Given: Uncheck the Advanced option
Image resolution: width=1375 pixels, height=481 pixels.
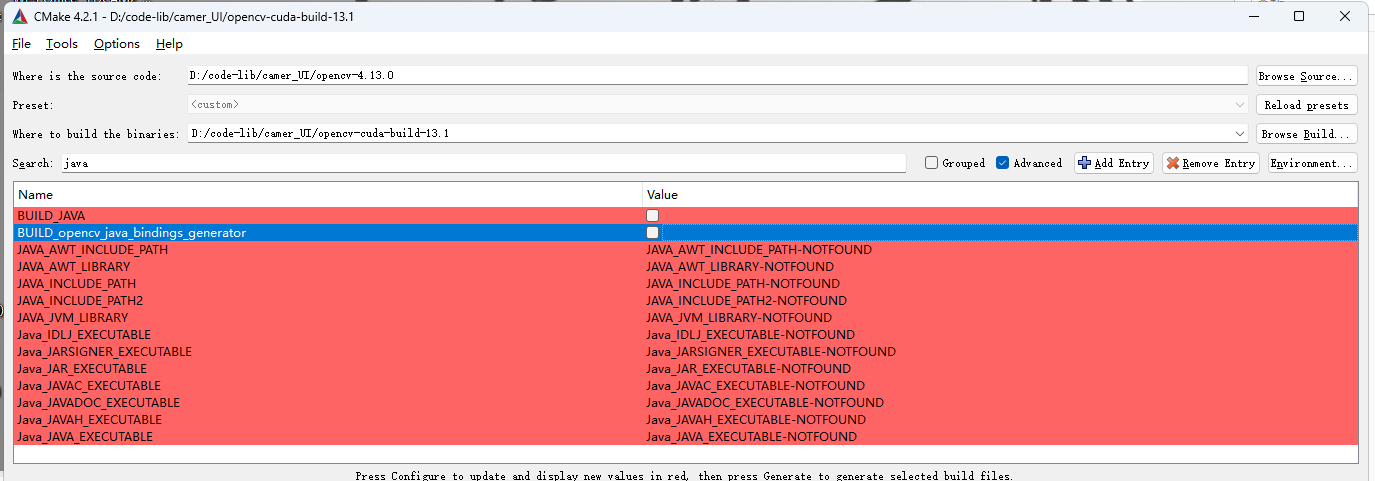Looking at the screenshot, I should point(1002,163).
